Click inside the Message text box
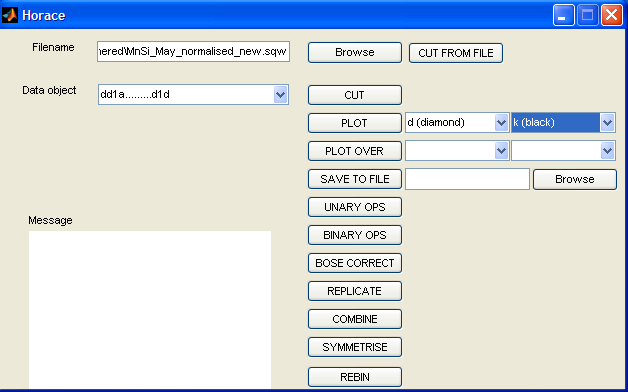Screen dimensions: 628x392 click(x=150, y=309)
